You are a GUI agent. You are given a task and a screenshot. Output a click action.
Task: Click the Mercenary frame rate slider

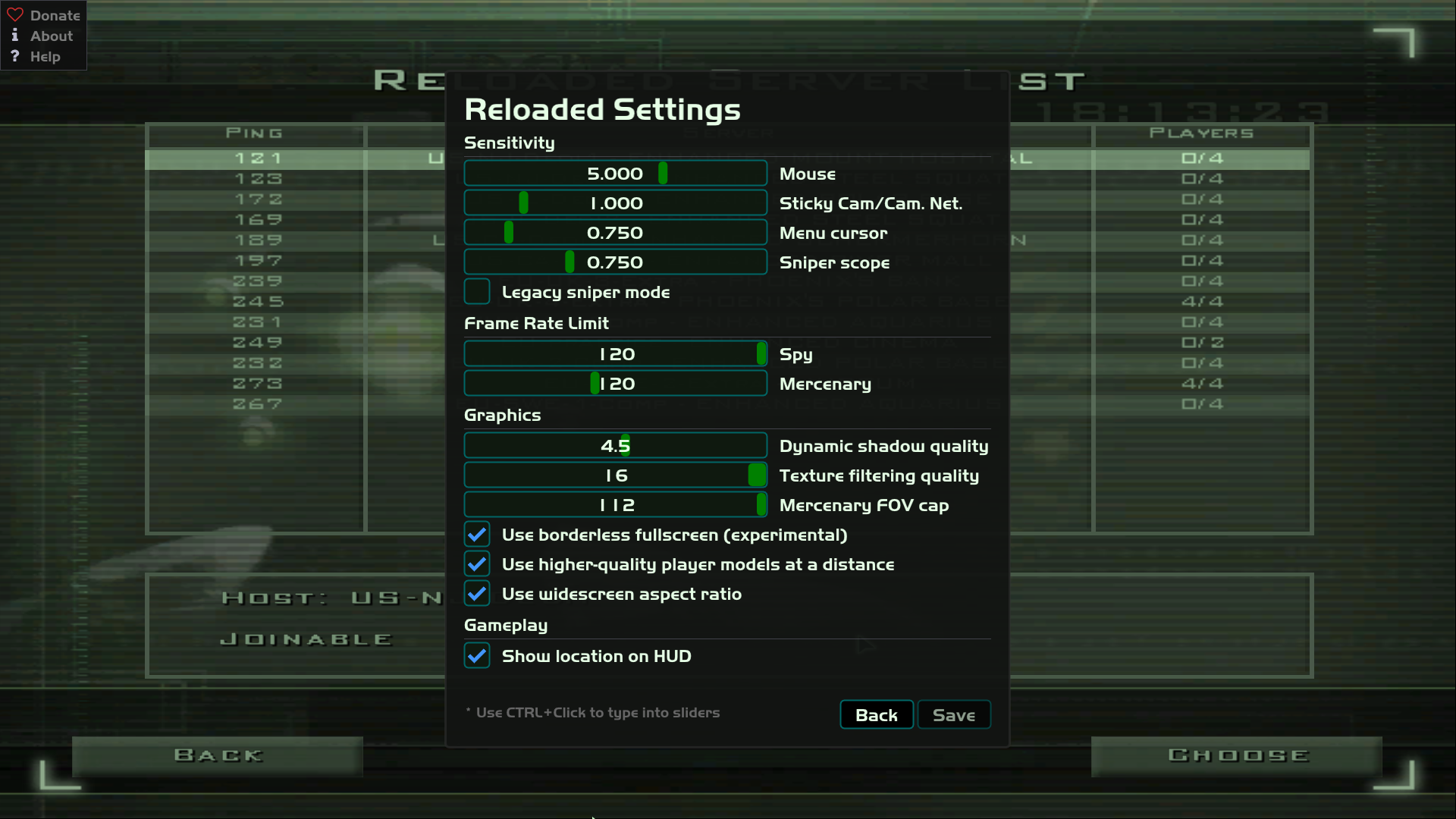[616, 384]
